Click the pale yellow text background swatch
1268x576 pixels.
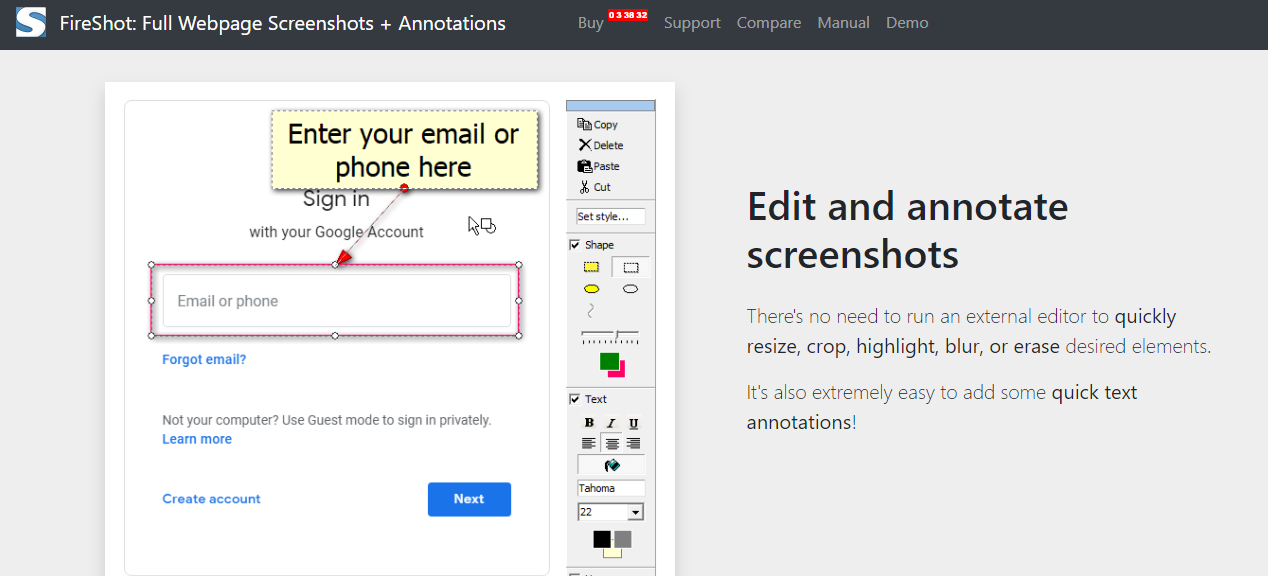point(612,553)
